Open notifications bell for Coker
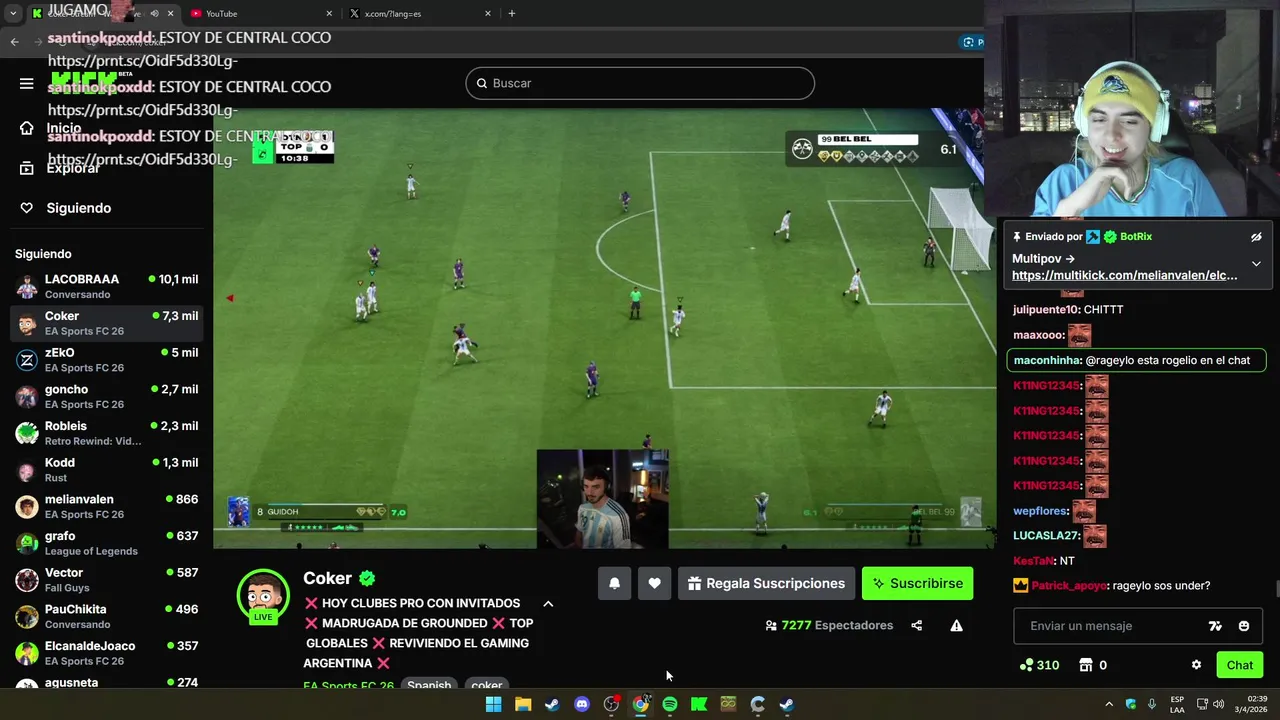The height and width of the screenshot is (720, 1280). click(x=614, y=584)
